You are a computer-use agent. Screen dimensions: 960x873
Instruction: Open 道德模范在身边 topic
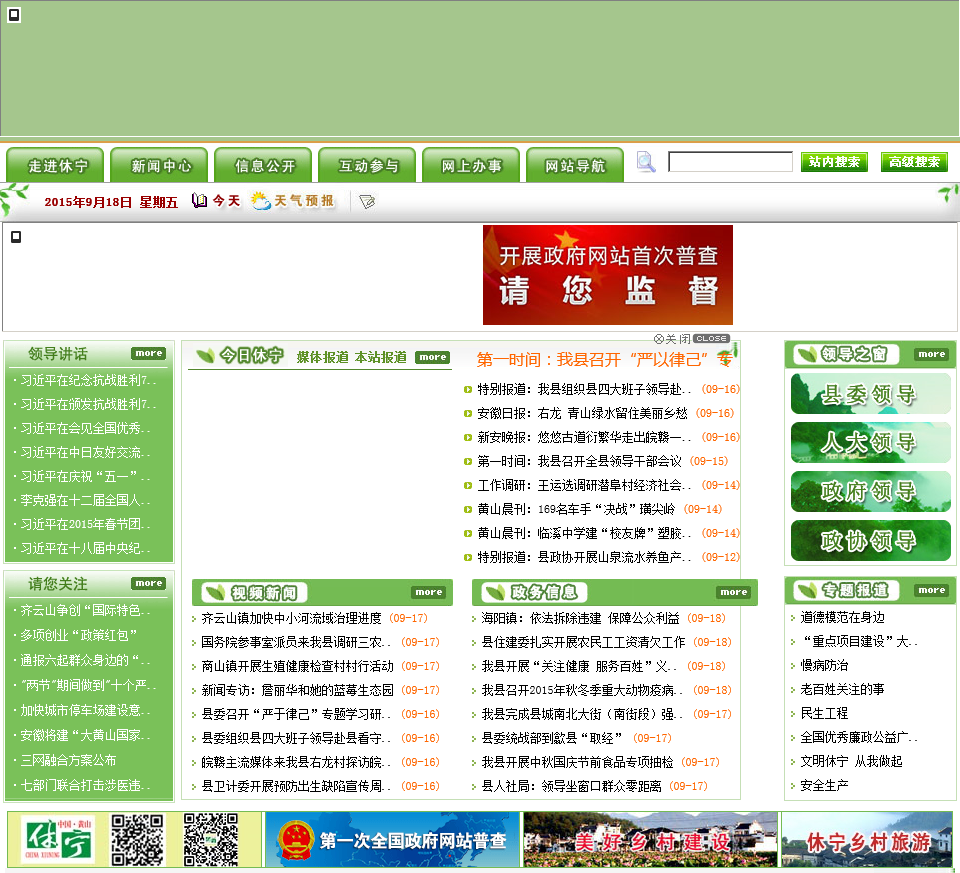(x=842, y=617)
